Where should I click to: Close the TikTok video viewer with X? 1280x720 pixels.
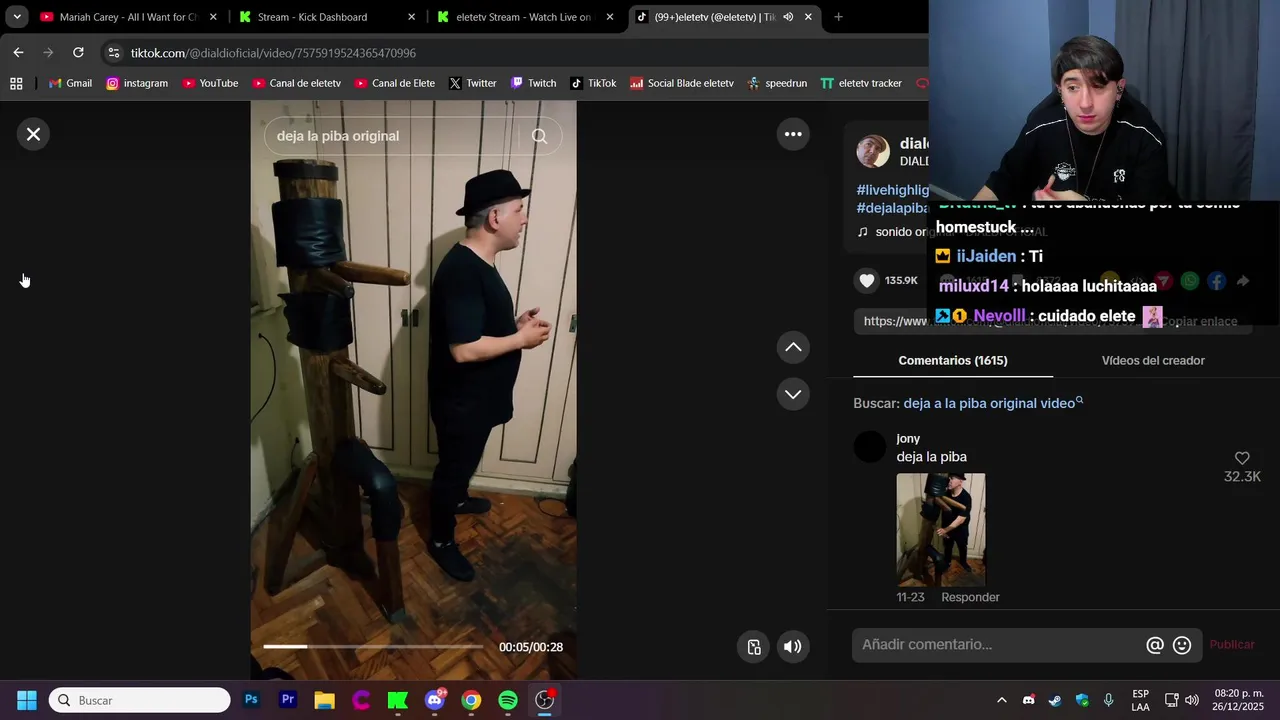pyautogui.click(x=33, y=134)
